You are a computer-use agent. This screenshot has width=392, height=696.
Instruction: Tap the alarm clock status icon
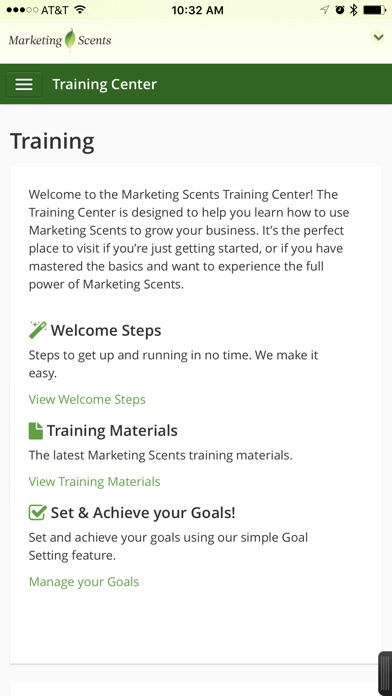[x=340, y=10]
